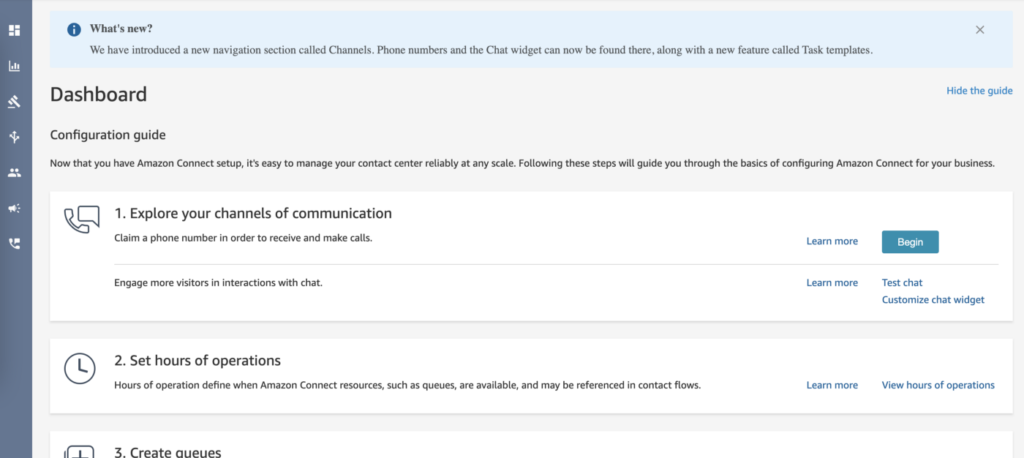Image resolution: width=1024 pixels, height=458 pixels.
Task: Hide the guide
Action: [980, 91]
